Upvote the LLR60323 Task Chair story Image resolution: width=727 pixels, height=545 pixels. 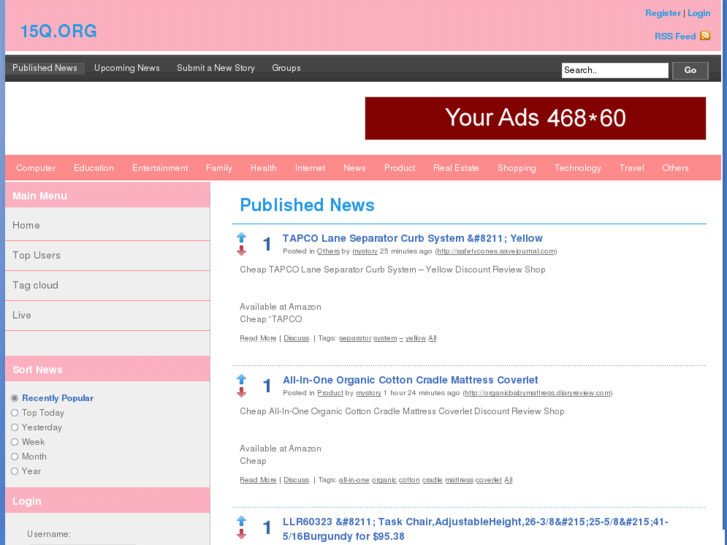[x=242, y=521]
